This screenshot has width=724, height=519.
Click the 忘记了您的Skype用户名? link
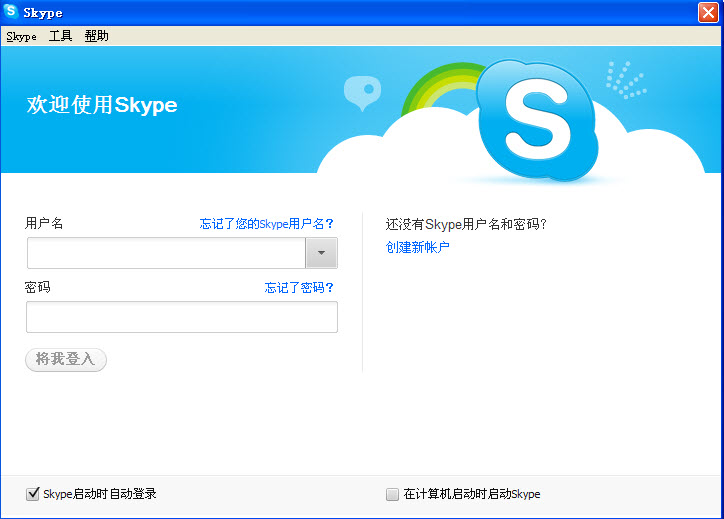266,224
